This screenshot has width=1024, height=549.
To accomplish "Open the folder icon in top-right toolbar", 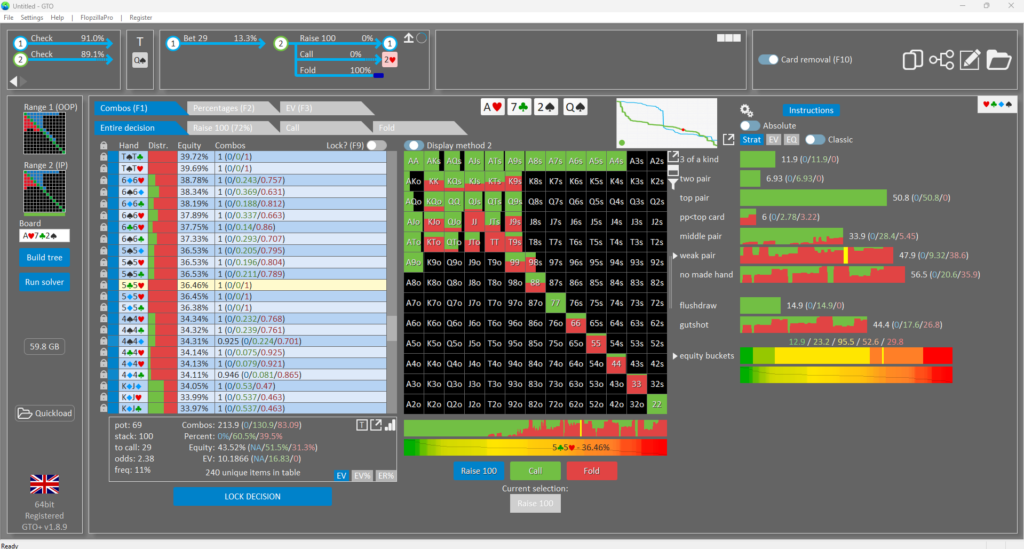I will pyautogui.click(x=999, y=60).
